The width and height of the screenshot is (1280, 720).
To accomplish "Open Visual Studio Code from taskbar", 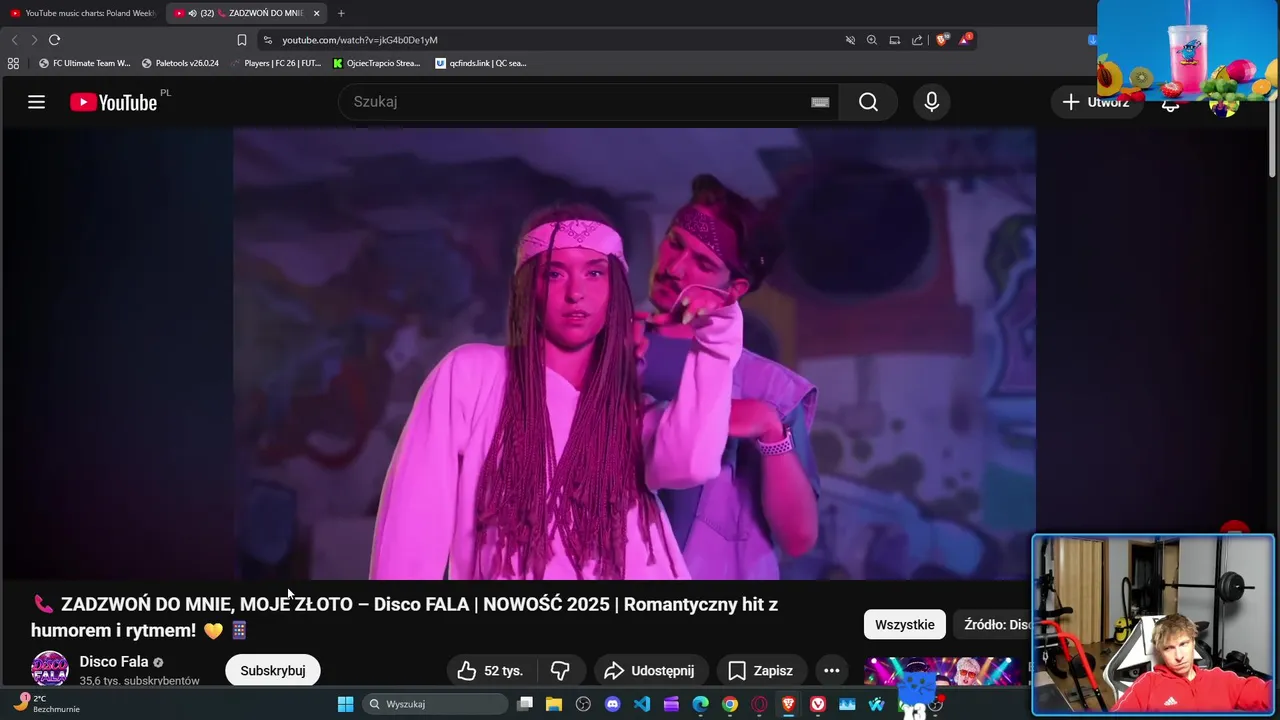I will point(642,704).
